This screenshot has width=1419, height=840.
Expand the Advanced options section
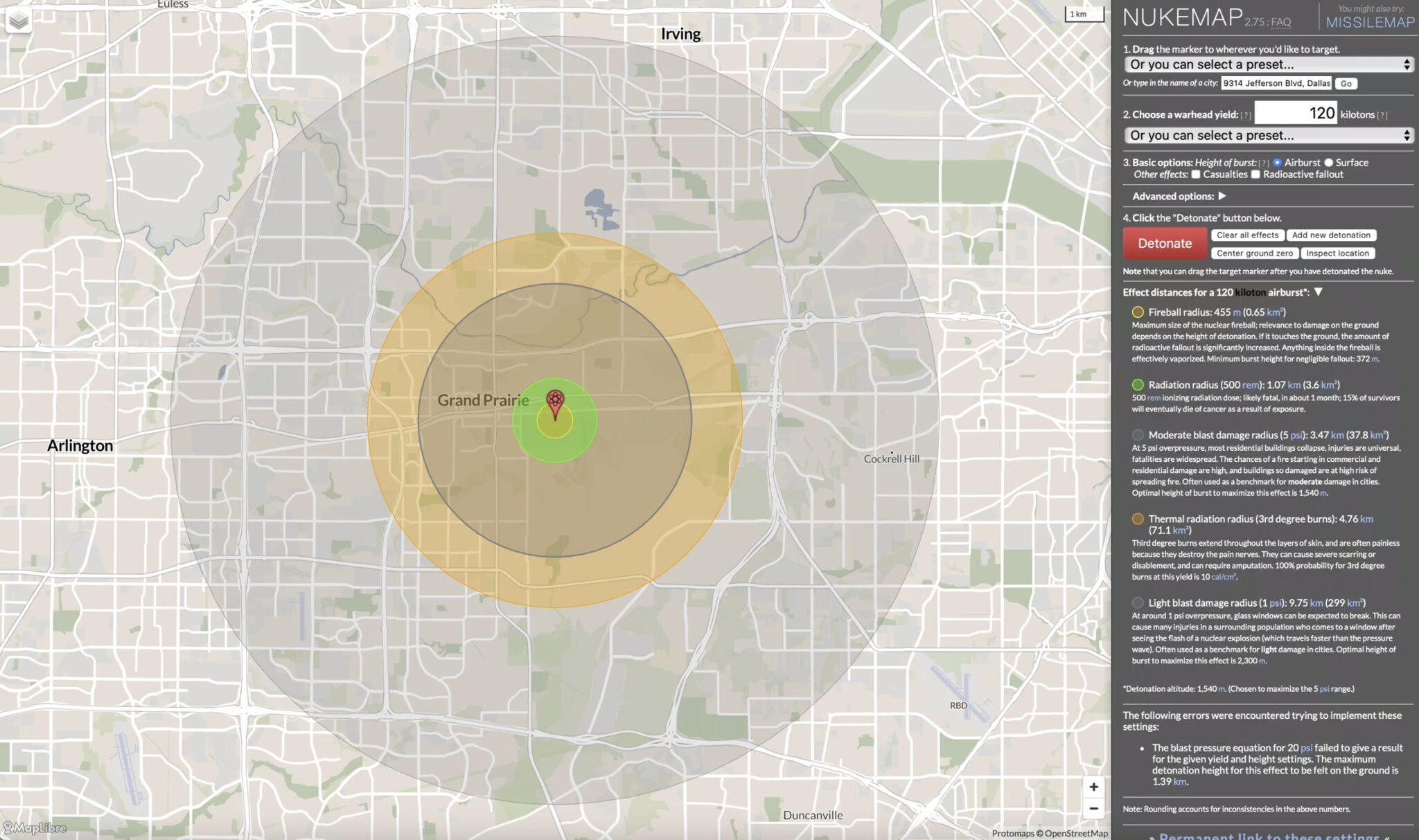click(1223, 196)
